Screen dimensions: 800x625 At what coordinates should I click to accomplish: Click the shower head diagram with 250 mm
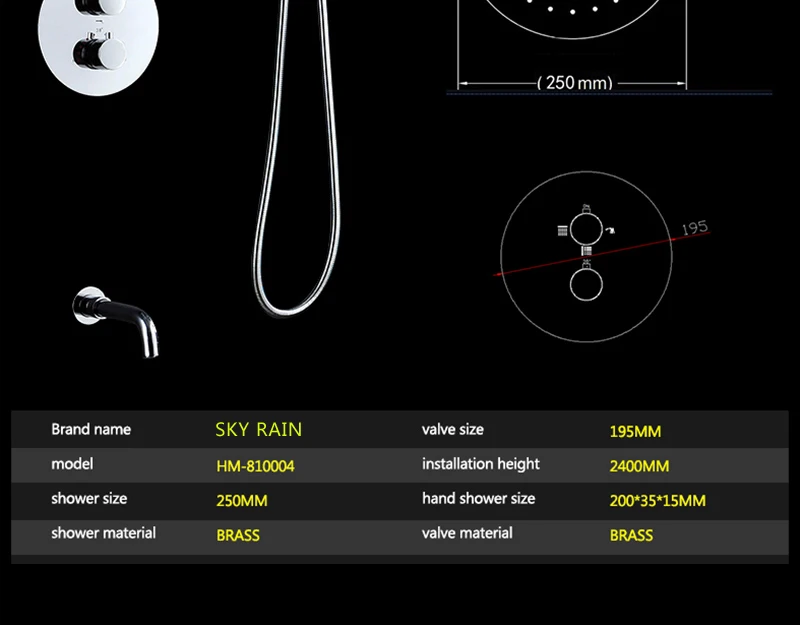pyautogui.click(x=572, y=46)
